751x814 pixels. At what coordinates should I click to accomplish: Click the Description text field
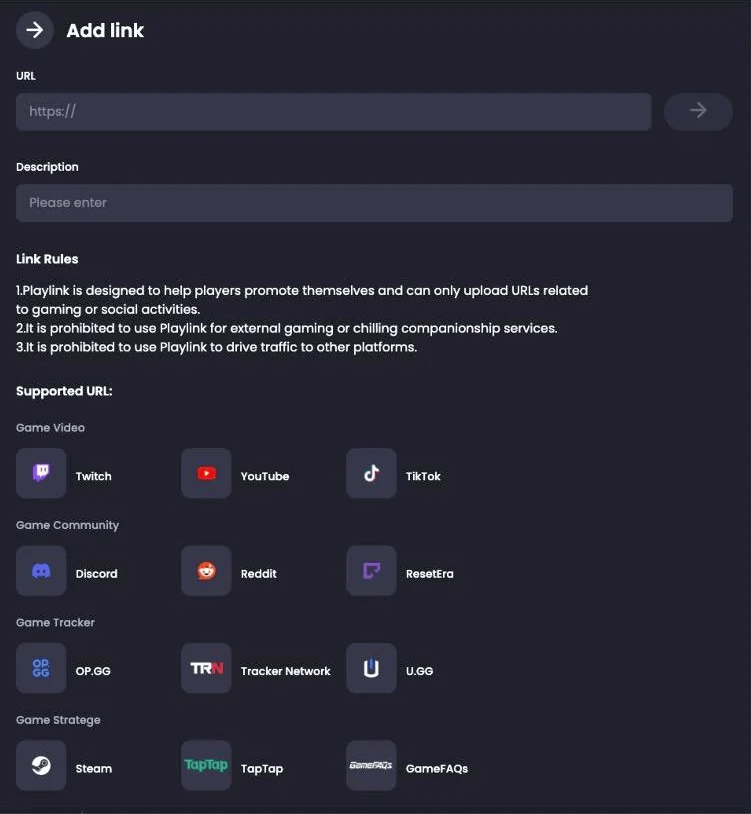tap(374, 203)
